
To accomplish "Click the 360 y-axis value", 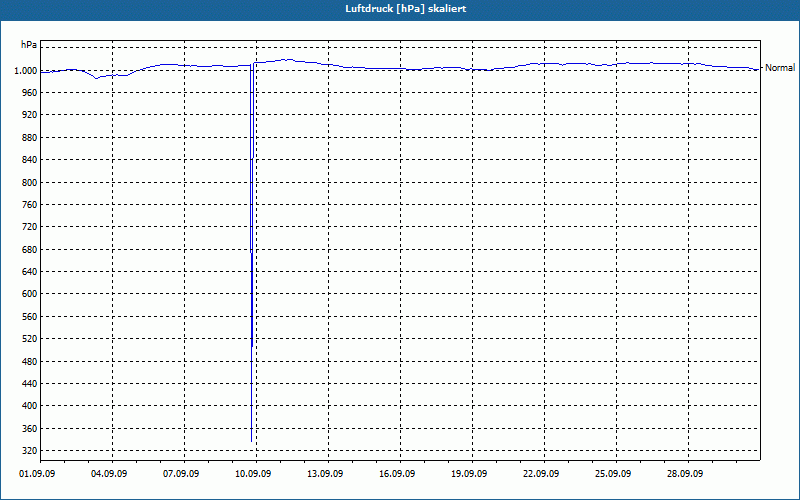I will click(30, 429).
